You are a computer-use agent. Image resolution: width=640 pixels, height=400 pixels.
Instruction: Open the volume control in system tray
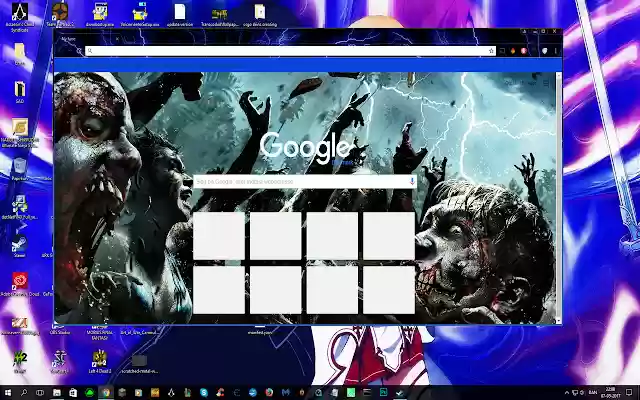click(582, 393)
